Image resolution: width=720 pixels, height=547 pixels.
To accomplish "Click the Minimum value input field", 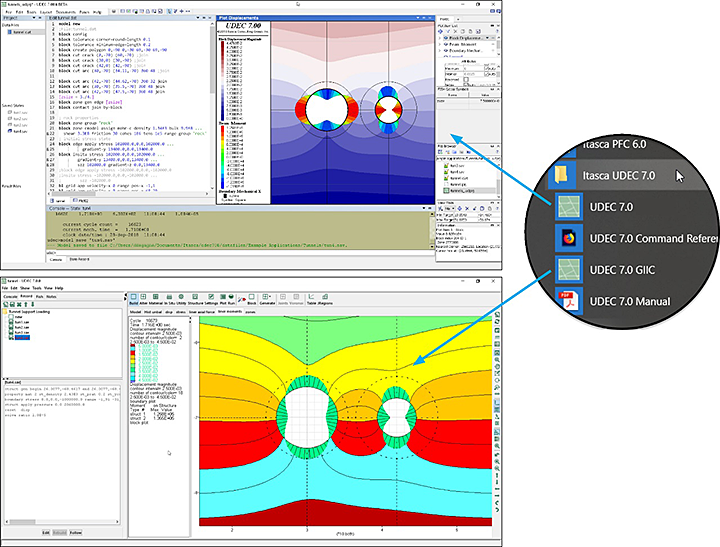I will (x=473, y=68).
